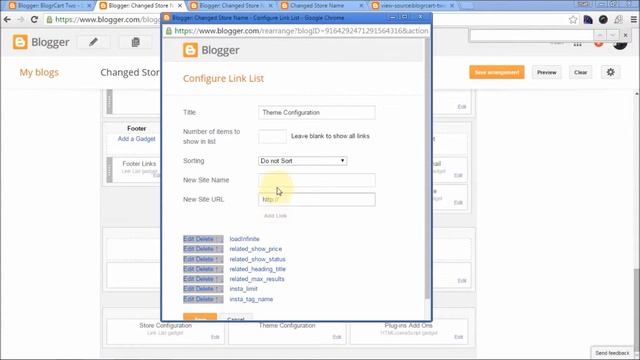
Task: Switch to third Blogger: Changed Store tab
Action: 232,6
